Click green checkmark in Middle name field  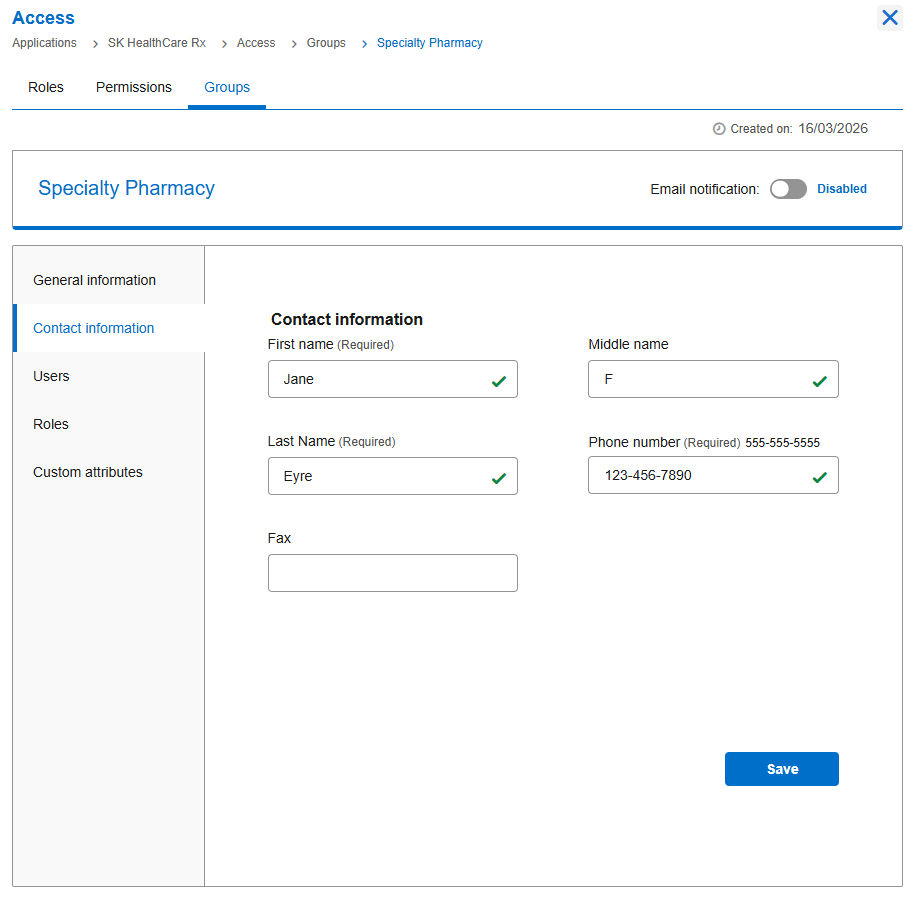click(819, 382)
